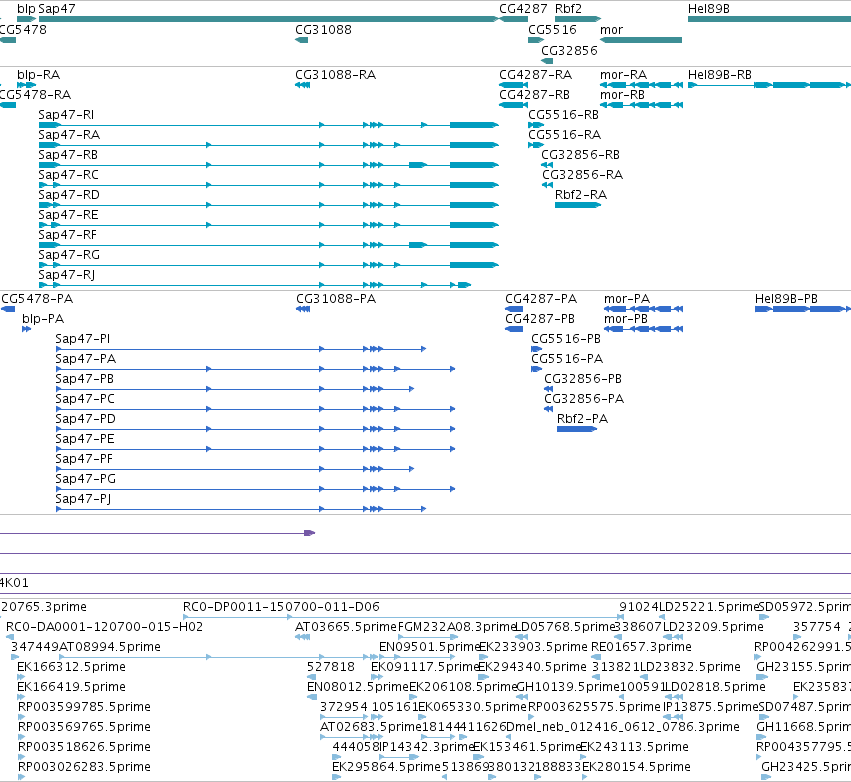The image size is (851, 782).
Task: Click the CG5478-PA protein label
Action: [x=37, y=299]
